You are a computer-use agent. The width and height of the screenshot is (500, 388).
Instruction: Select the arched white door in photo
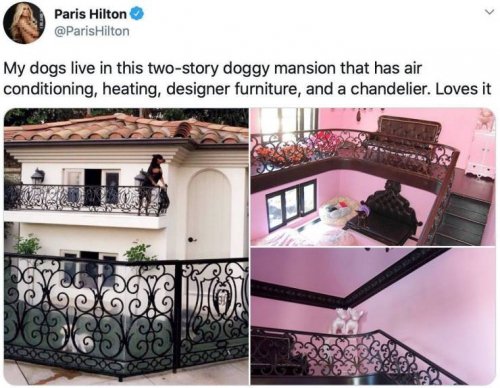(209, 214)
